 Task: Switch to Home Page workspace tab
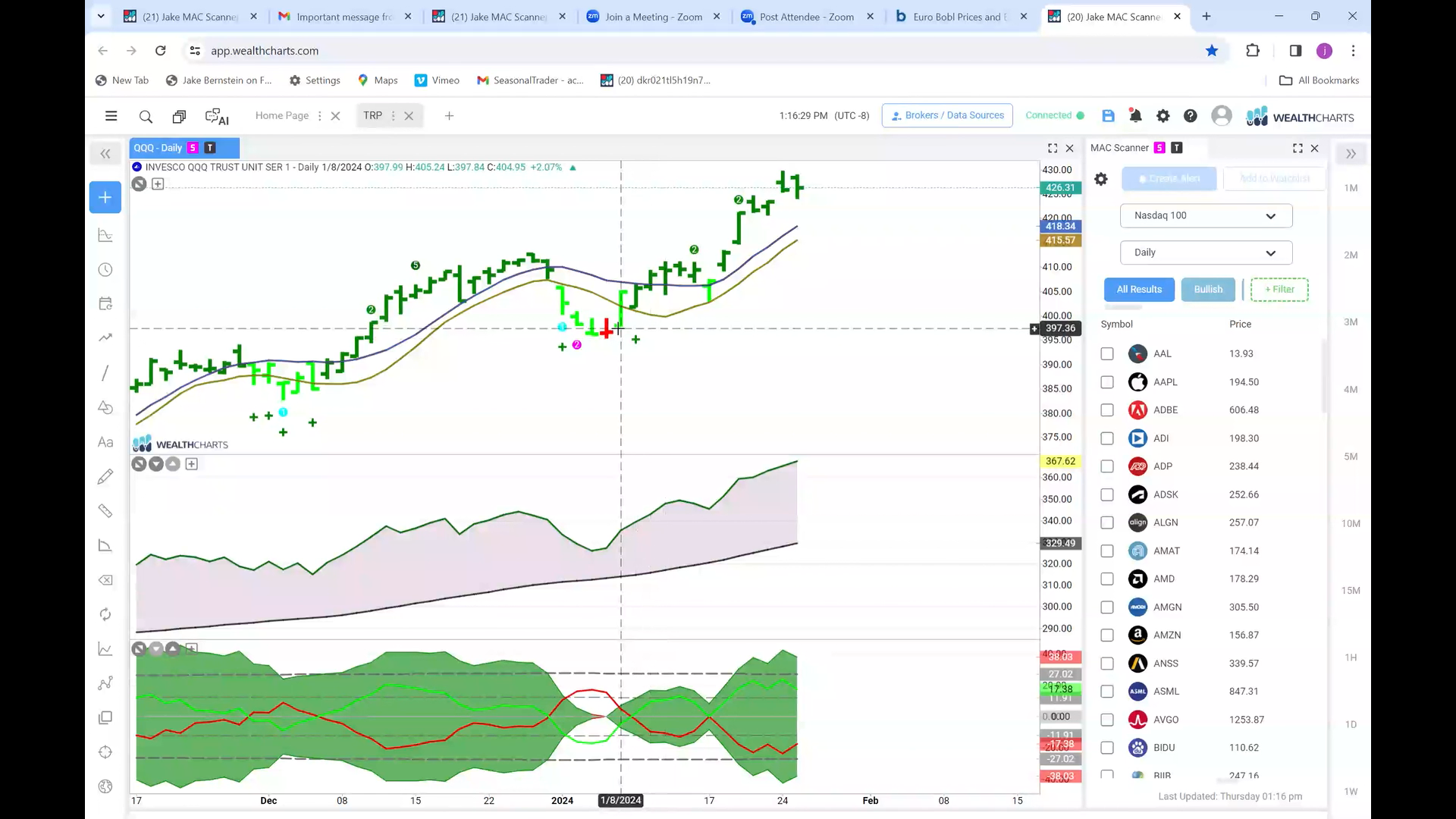point(282,115)
